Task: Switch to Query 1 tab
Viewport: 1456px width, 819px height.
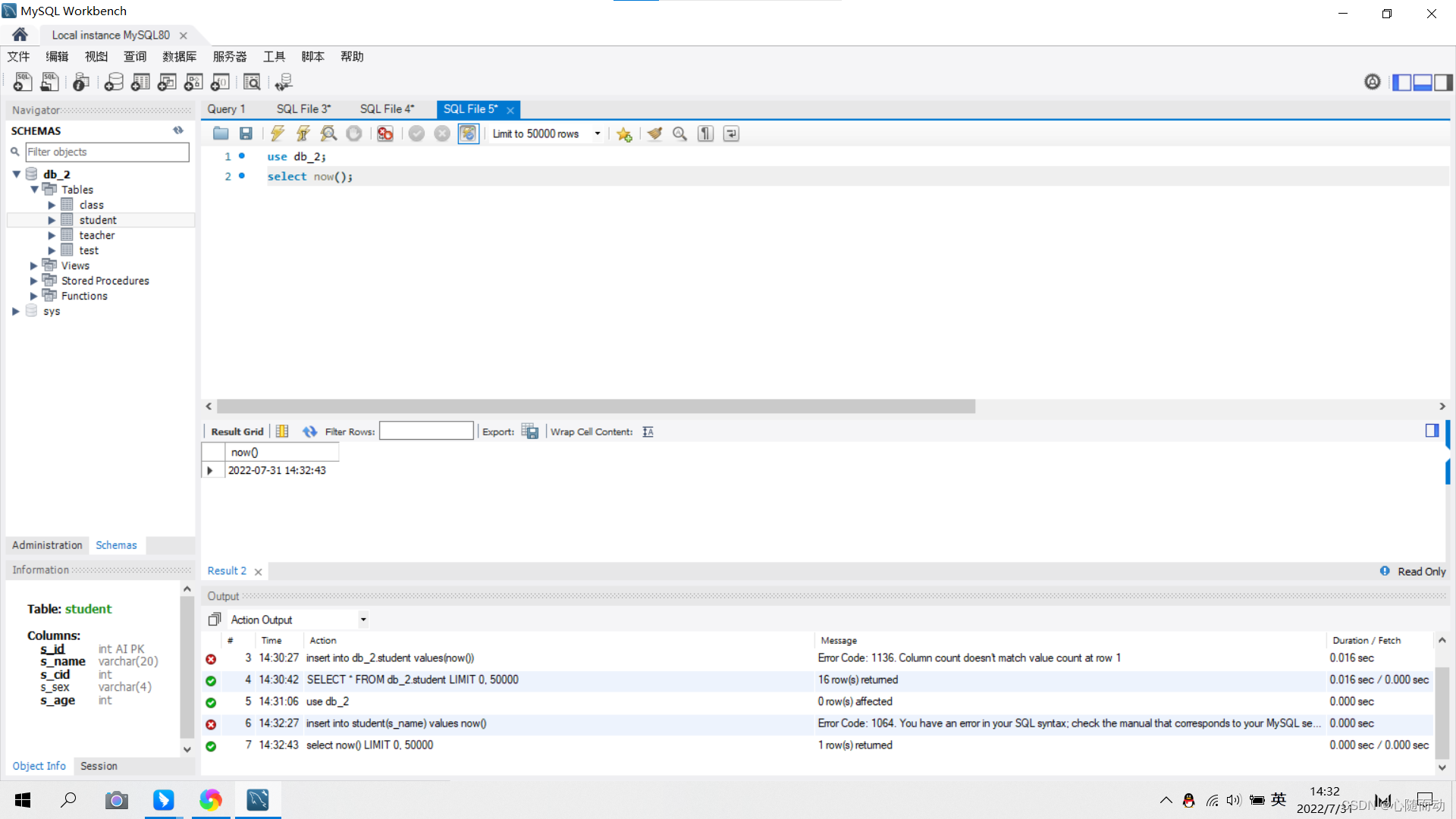Action: (x=226, y=109)
